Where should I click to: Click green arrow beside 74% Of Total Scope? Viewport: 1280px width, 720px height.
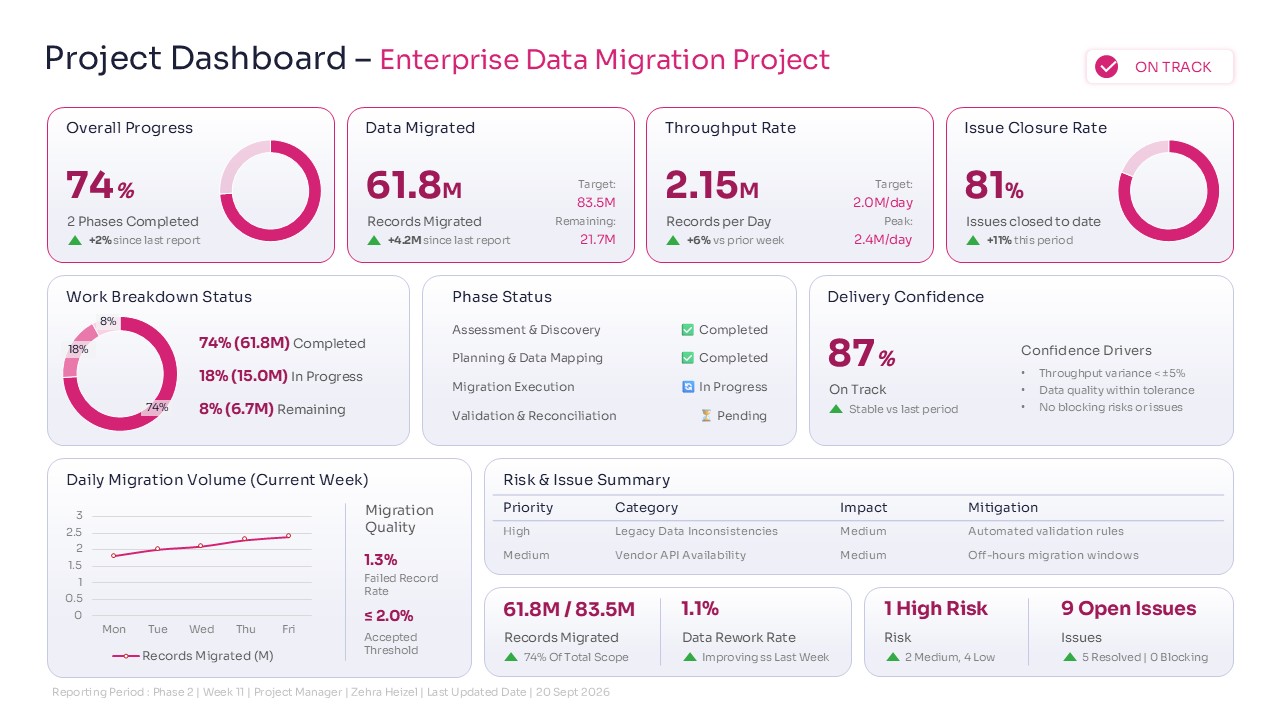click(510, 657)
